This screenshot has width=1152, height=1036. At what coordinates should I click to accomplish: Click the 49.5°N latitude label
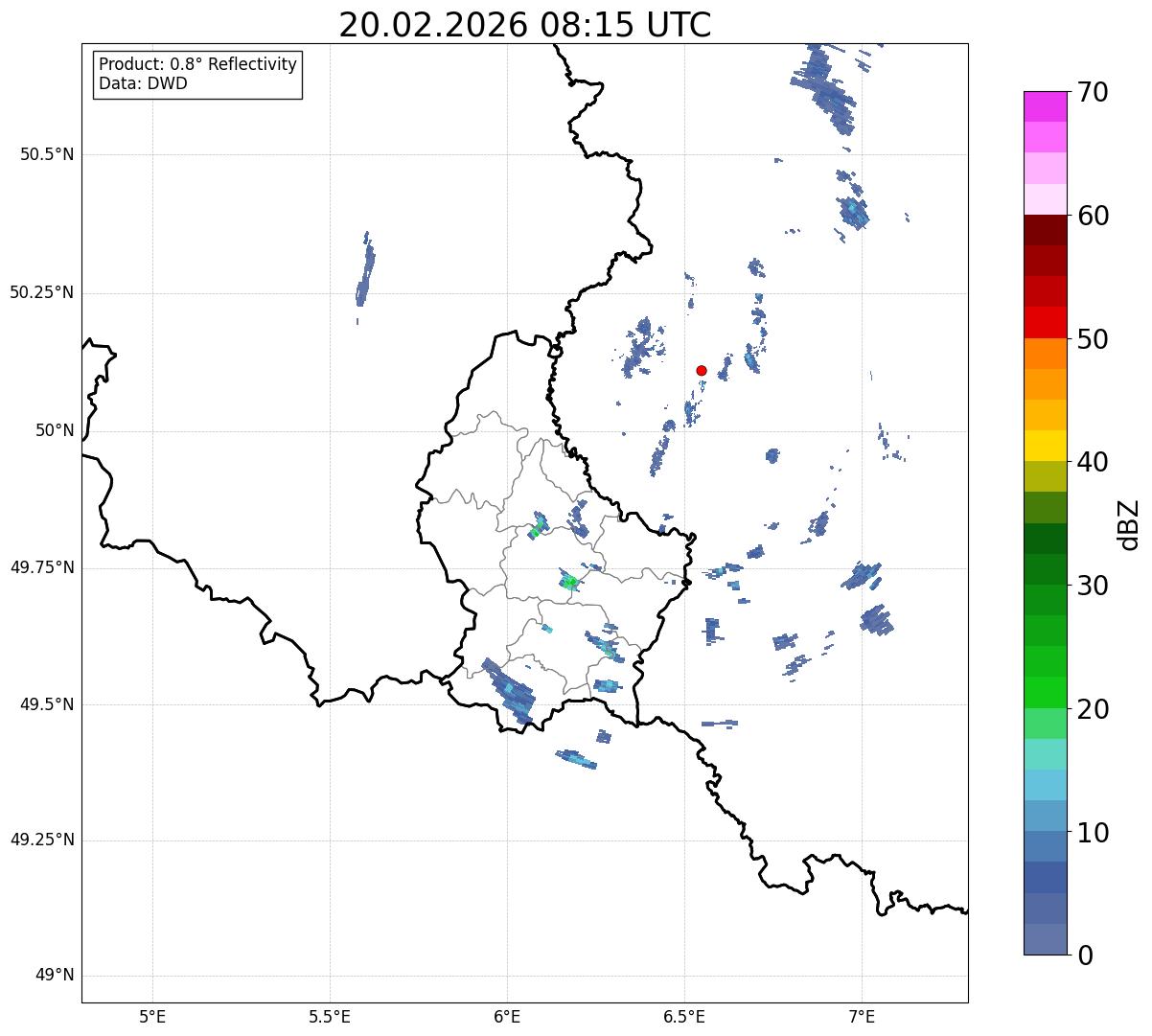[x=47, y=704]
